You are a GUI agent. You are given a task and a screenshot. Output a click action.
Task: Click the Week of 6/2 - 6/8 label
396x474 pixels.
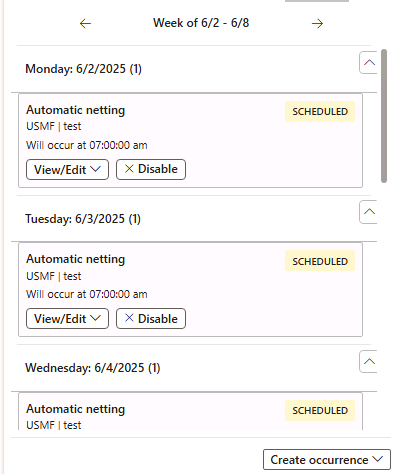[x=201, y=23]
